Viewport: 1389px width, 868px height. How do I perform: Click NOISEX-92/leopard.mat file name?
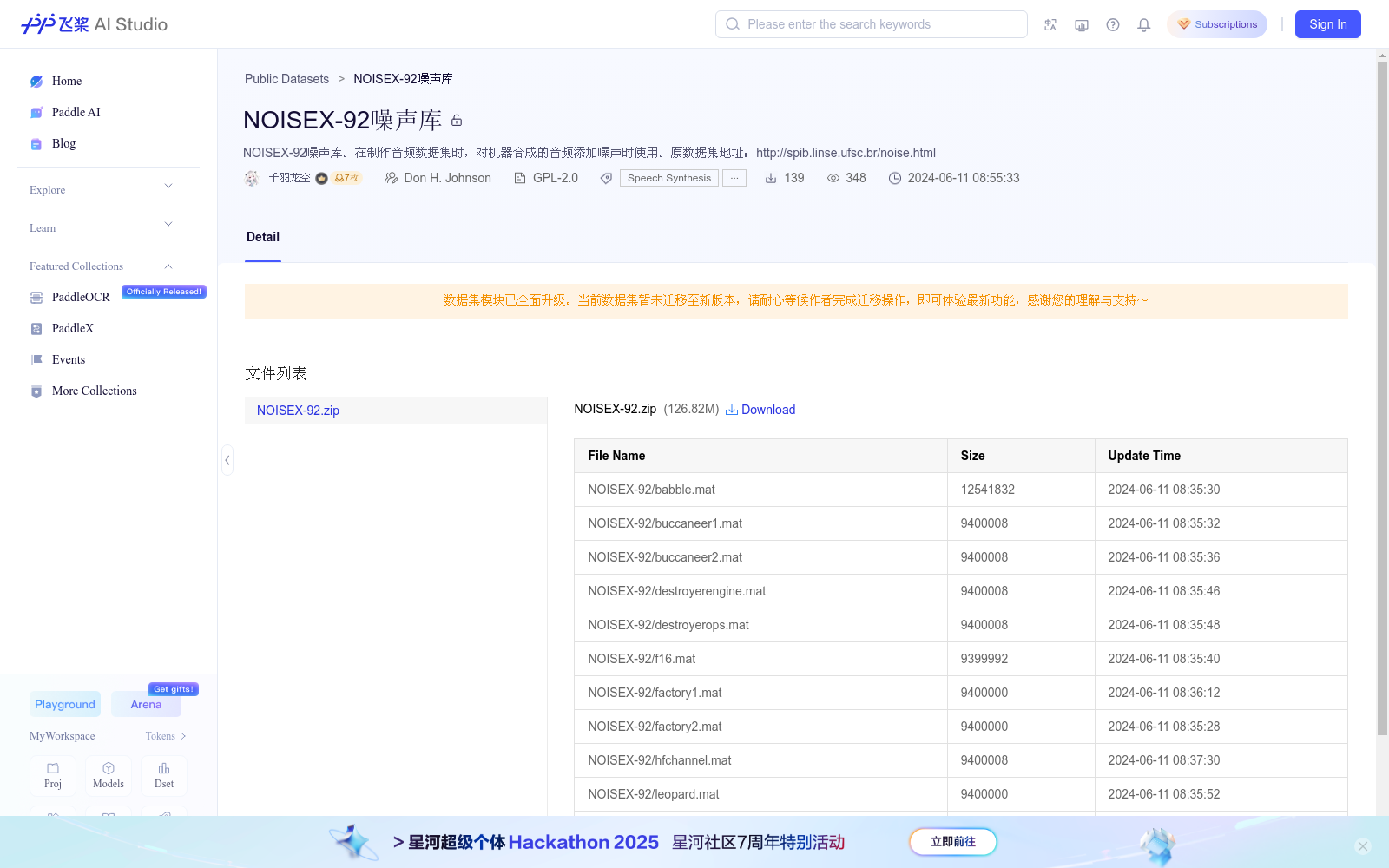[654, 794]
